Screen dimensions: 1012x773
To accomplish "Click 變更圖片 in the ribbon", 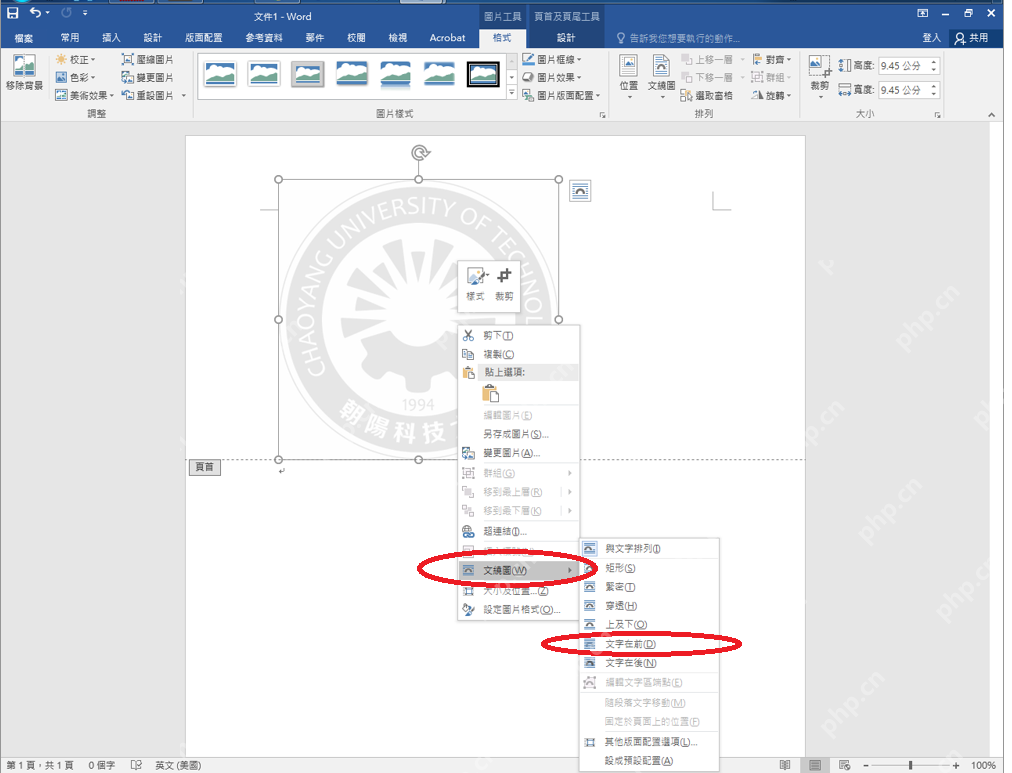I will coord(148,77).
